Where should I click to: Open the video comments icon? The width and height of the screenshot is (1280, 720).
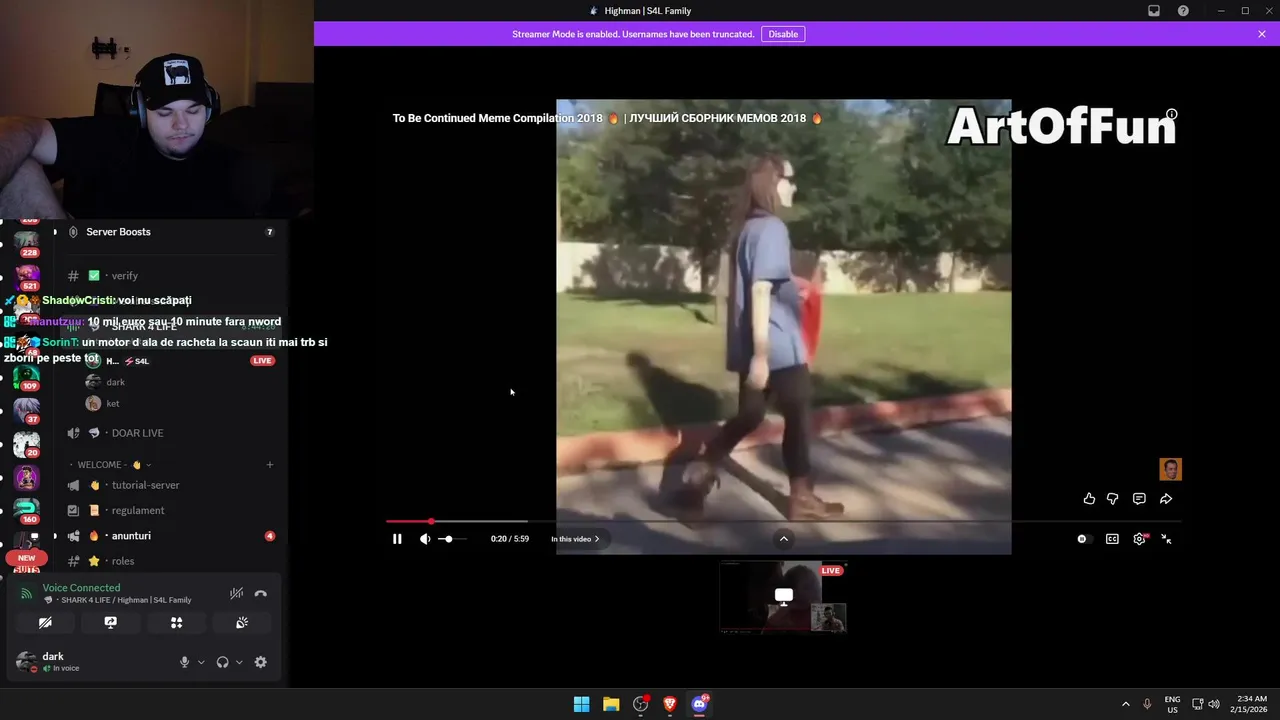pos(1139,499)
